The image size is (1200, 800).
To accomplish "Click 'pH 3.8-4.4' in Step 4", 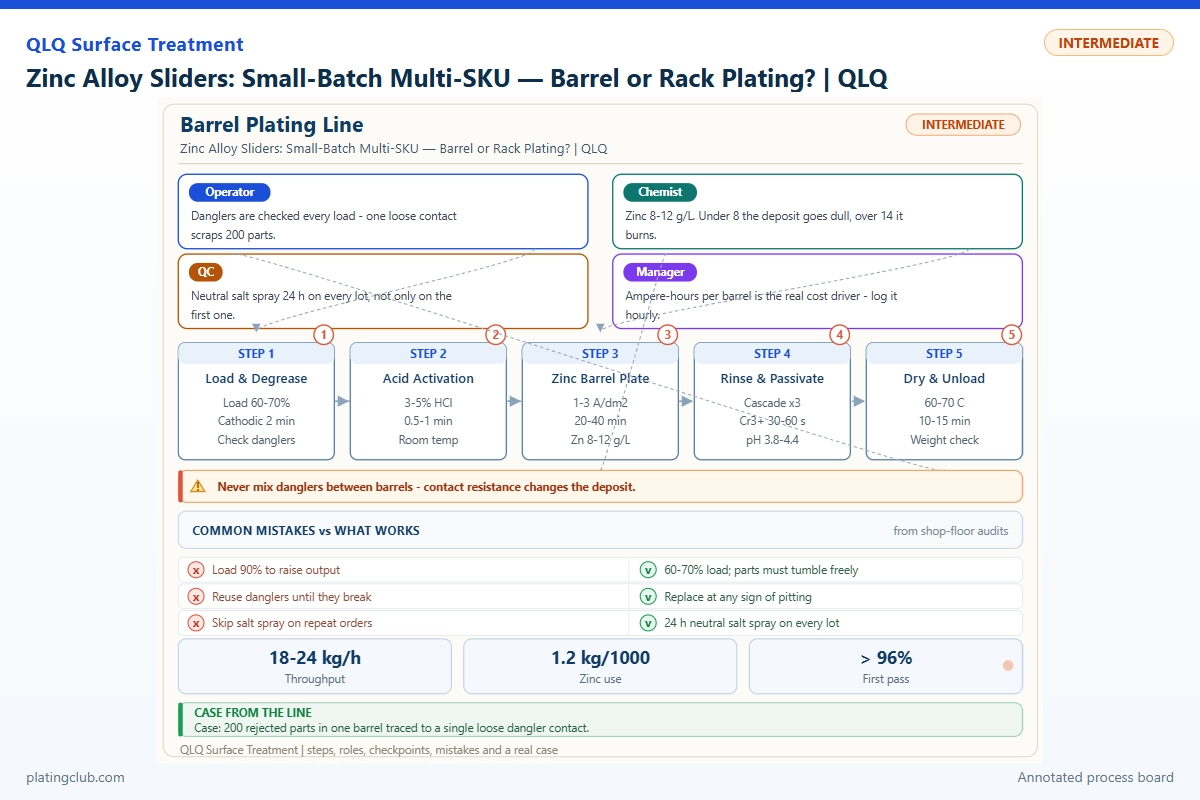I will click(x=772, y=440).
